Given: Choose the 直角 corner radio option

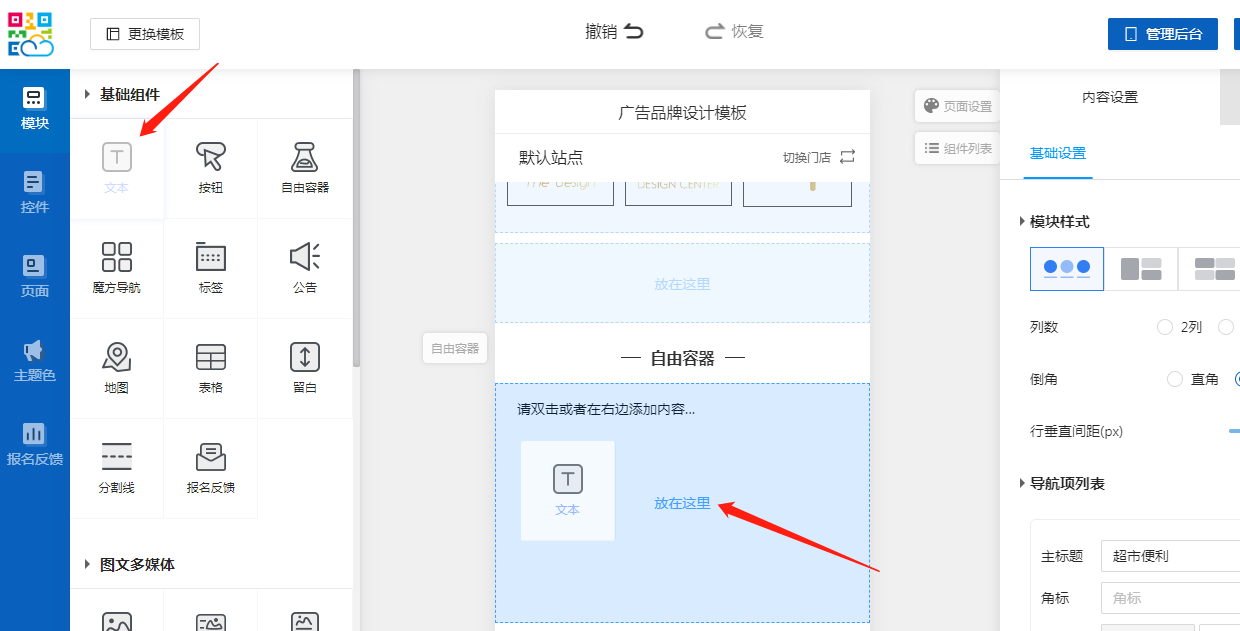Looking at the screenshot, I should (1175, 379).
